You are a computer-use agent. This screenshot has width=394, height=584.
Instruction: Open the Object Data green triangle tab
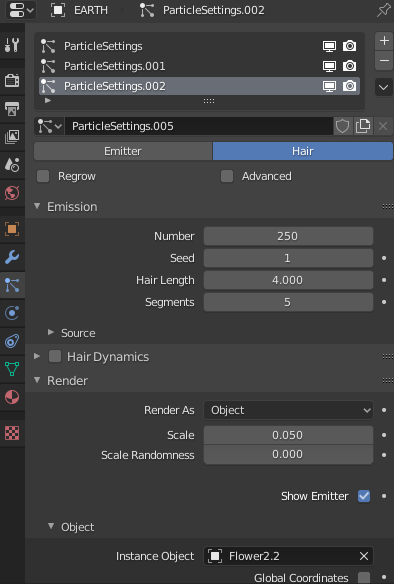(12, 369)
